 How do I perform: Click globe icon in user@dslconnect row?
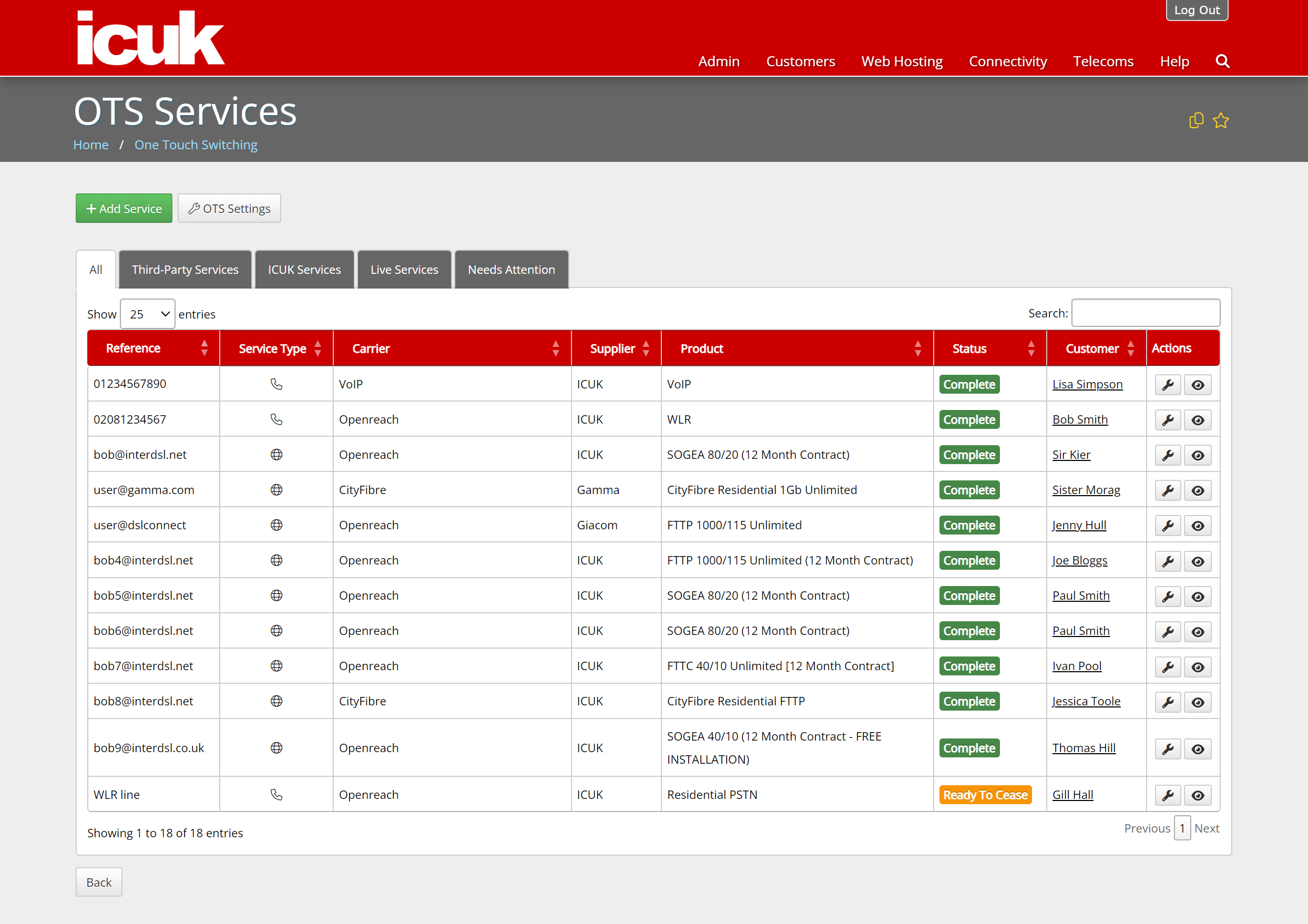(x=277, y=525)
